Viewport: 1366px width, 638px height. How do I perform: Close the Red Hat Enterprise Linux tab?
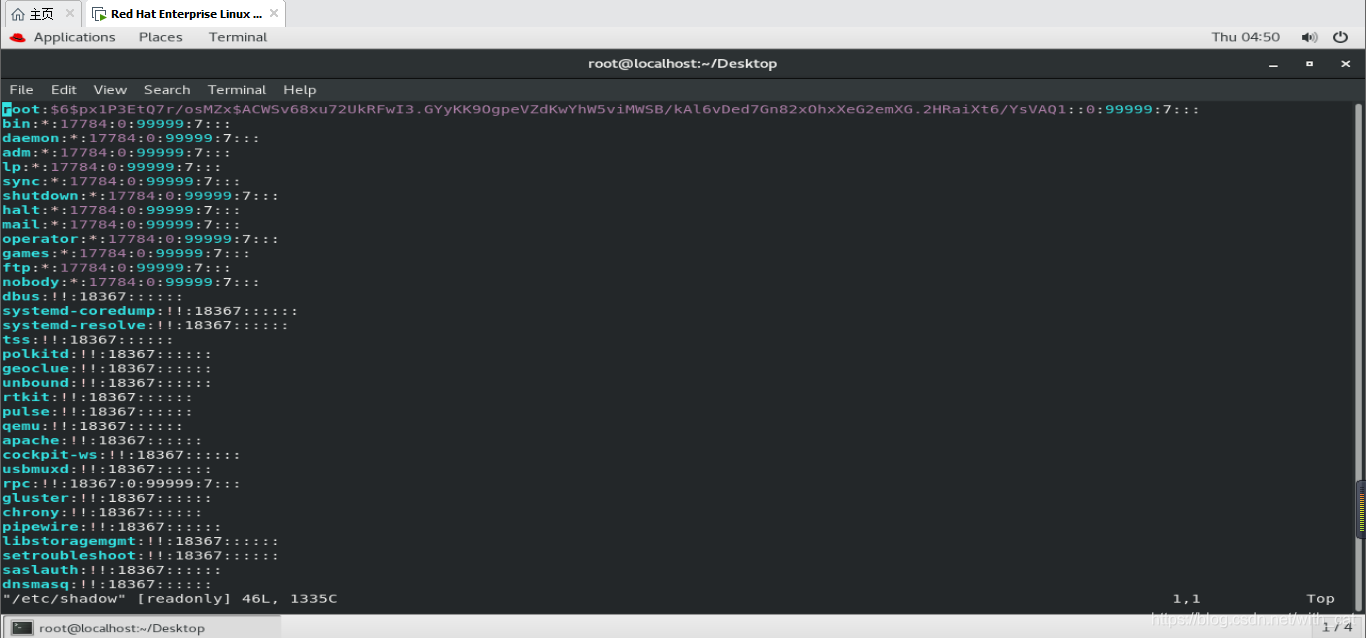click(273, 14)
